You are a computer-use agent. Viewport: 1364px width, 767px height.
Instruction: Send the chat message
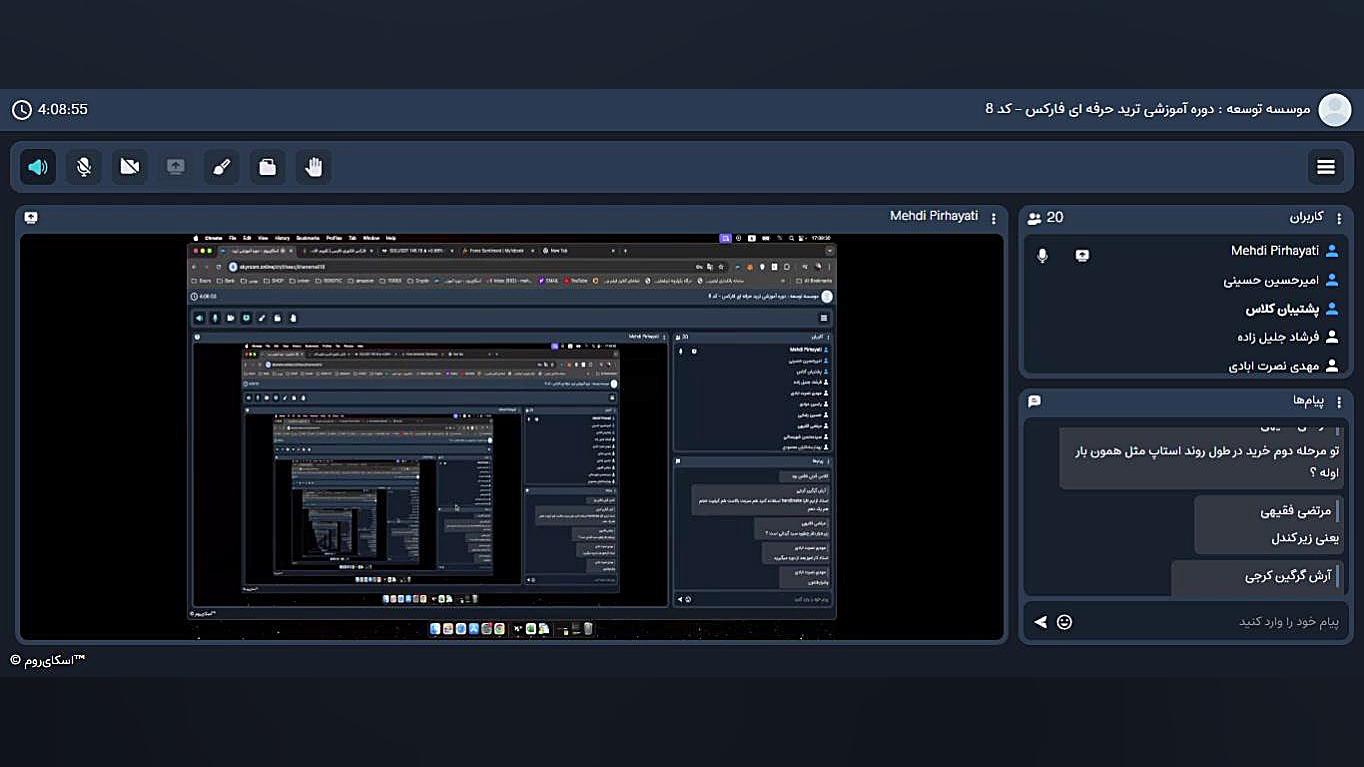[1041, 622]
